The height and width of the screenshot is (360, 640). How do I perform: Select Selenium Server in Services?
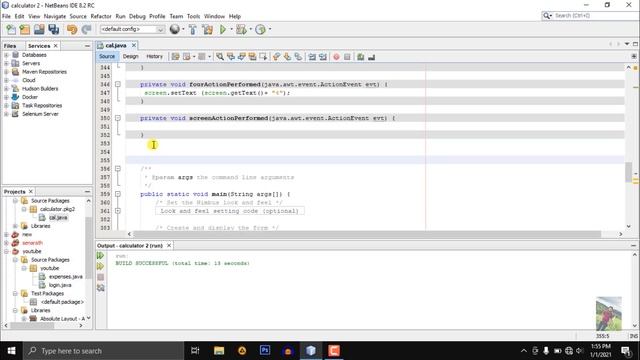40,114
